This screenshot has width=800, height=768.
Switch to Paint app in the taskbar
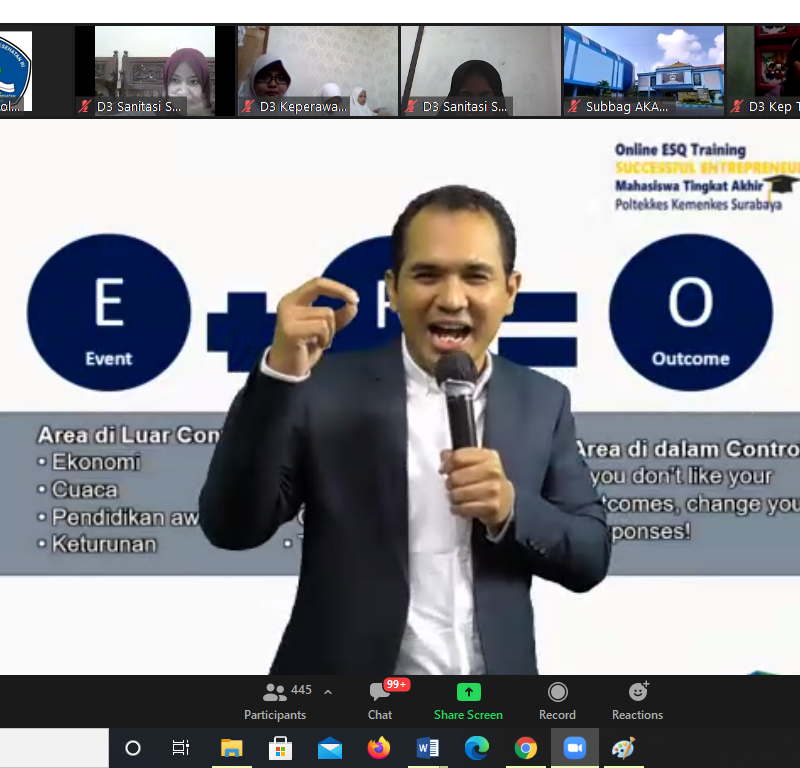click(x=623, y=748)
